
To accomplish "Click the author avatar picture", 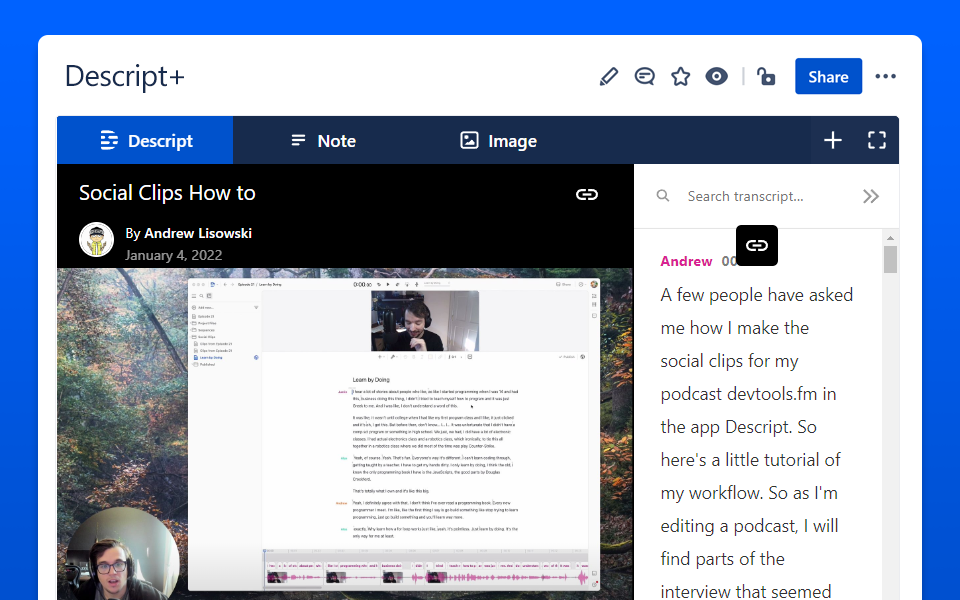I will coord(97,239).
